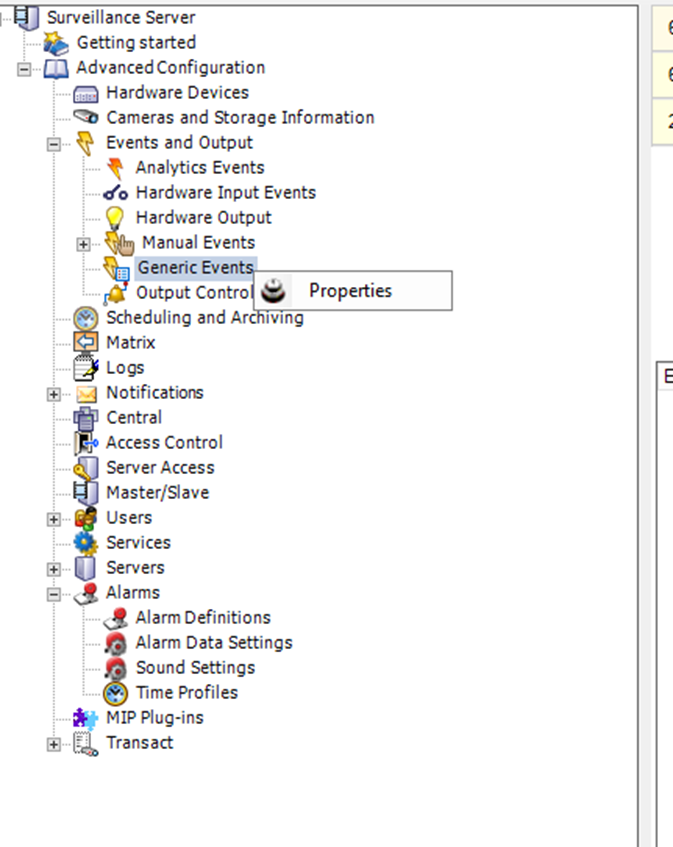This screenshot has width=673, height=847.
Task: Click the Hardware Devices icon
Action: tap(87, 93)
